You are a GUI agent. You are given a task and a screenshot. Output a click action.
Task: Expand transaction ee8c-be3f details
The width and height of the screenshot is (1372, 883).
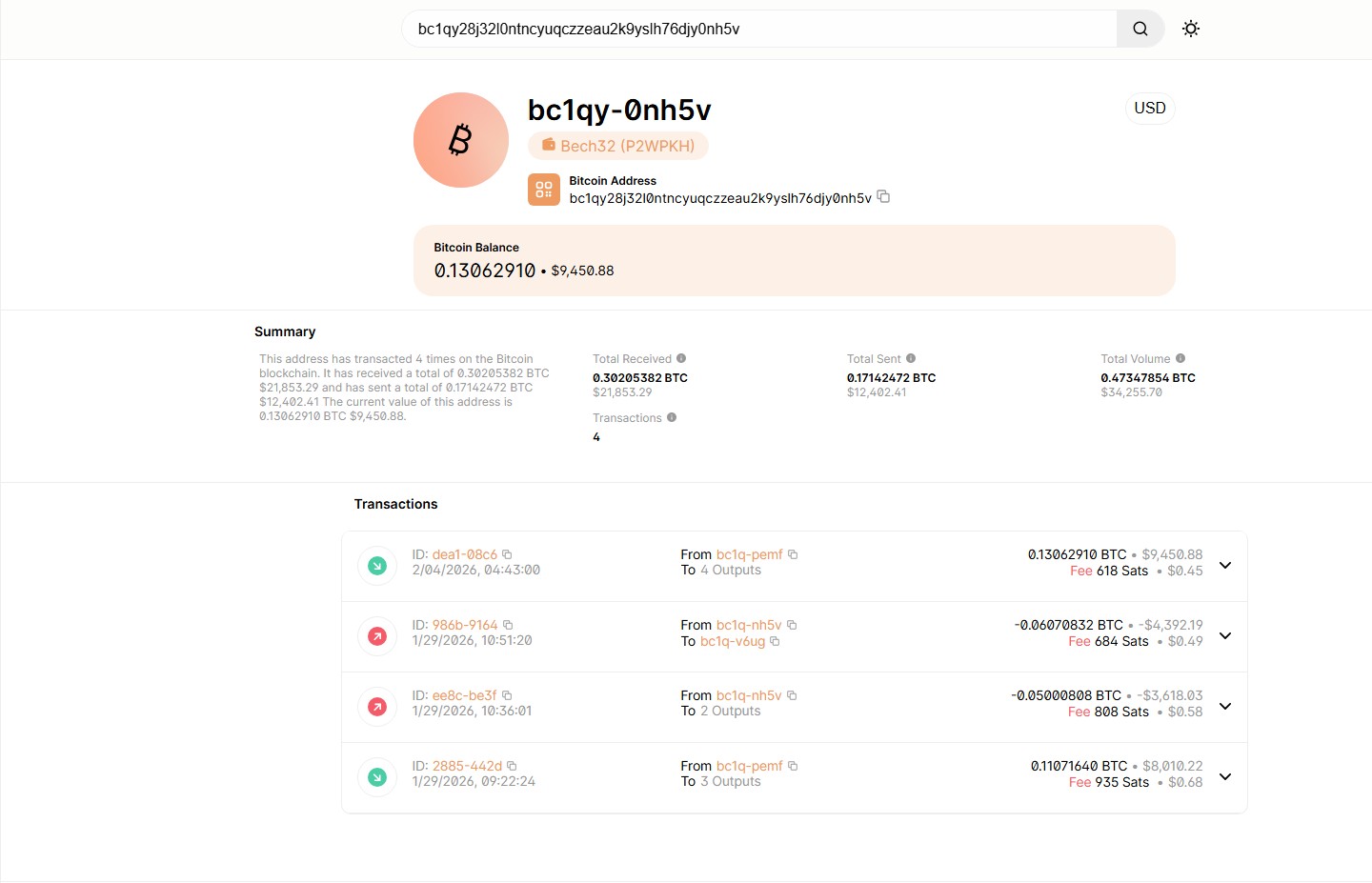pos(1225,706)
